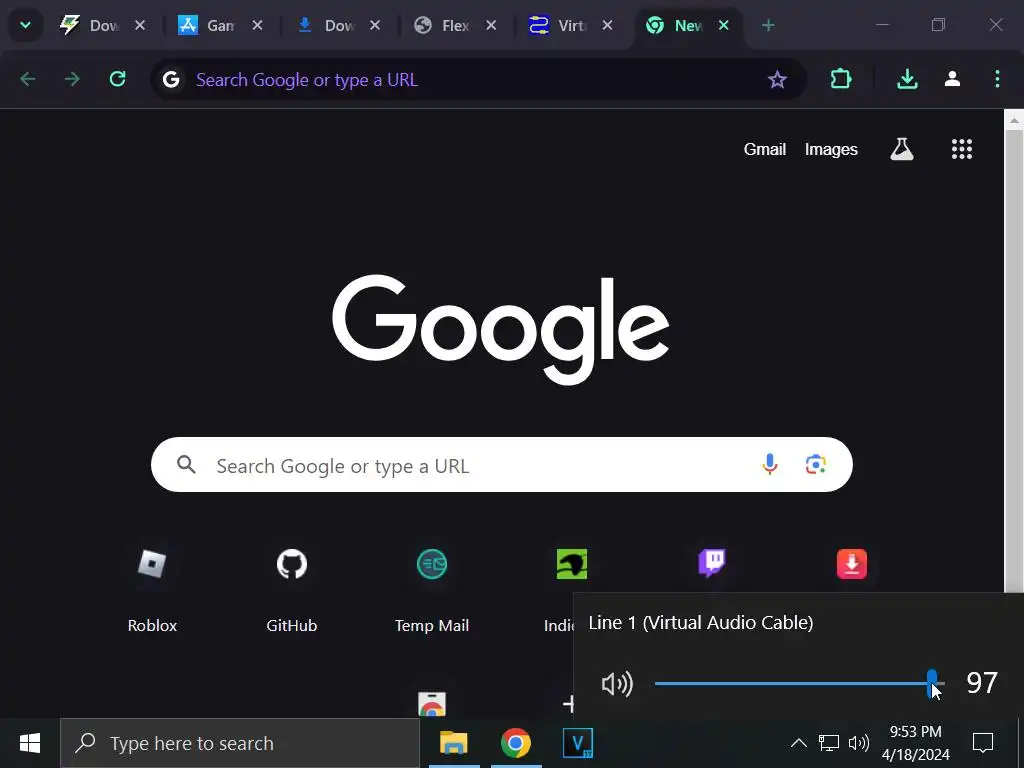Click the Google search box

(502, 465)
